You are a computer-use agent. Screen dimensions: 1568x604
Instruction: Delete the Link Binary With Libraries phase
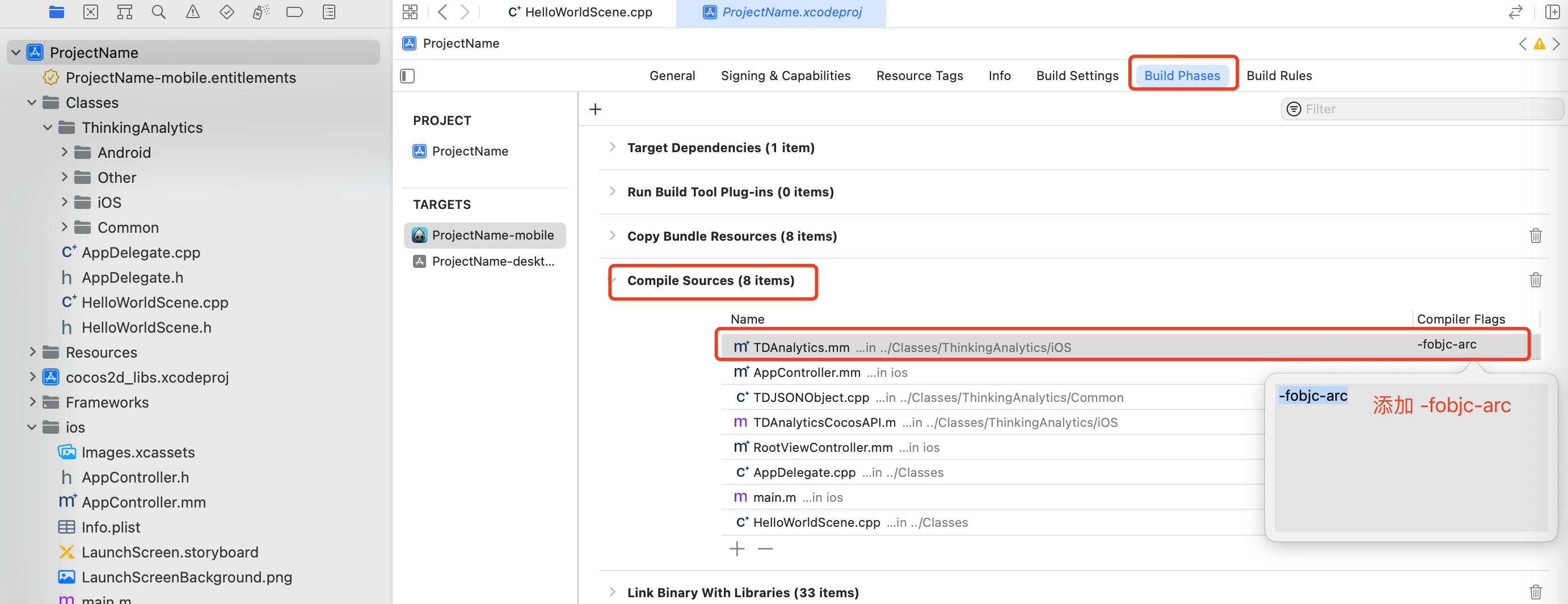coord(1535,592)
